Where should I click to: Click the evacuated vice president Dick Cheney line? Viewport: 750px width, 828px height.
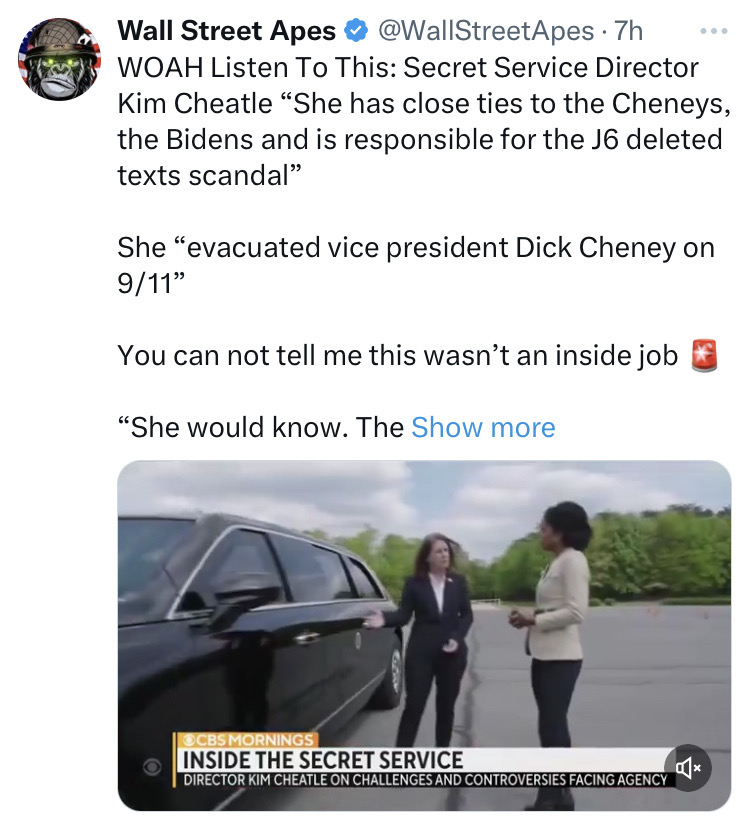(416, 265)
